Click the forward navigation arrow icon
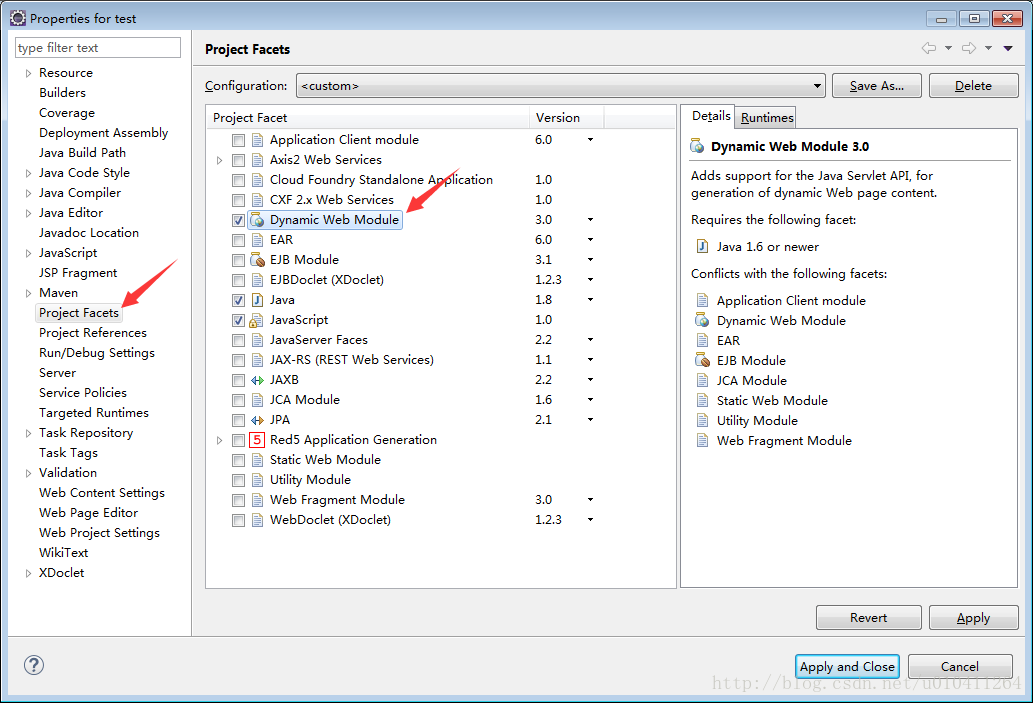This screenshot has height=703, width=1033. click(968, 48)
